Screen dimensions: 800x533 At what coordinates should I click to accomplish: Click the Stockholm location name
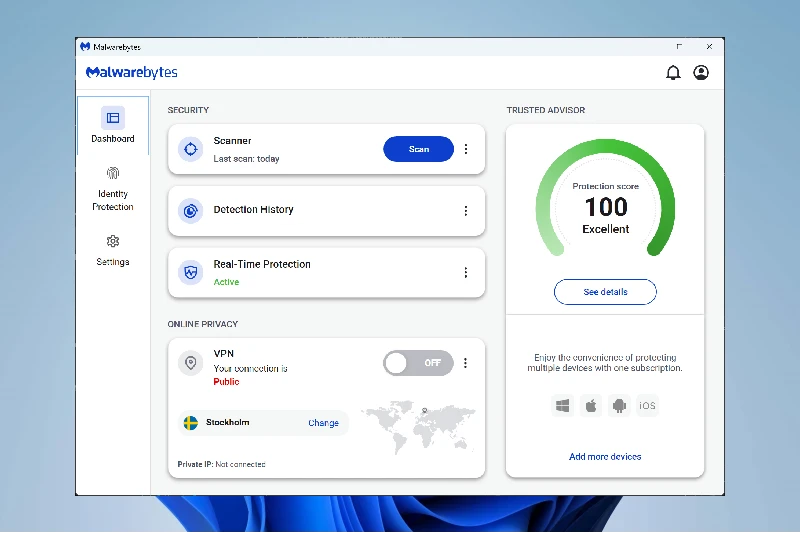pyautogui.click(x=228, y=422)
